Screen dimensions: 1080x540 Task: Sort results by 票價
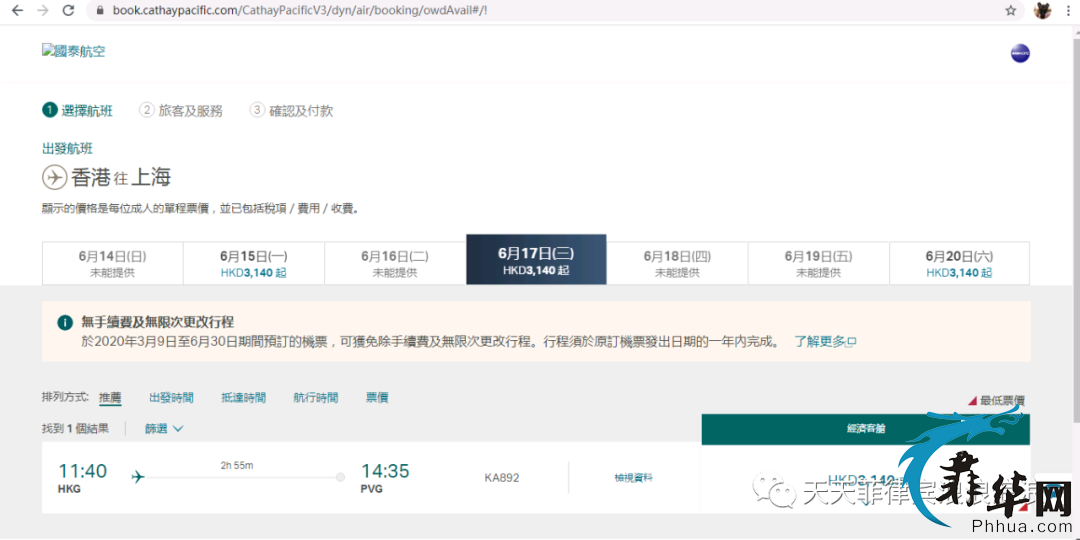click(377, 397)
